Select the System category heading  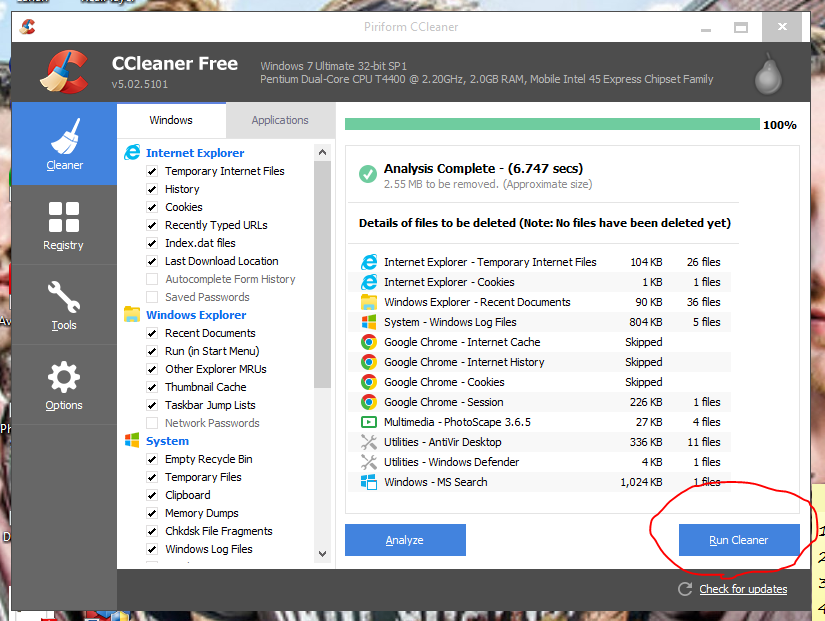pos(167,441)
